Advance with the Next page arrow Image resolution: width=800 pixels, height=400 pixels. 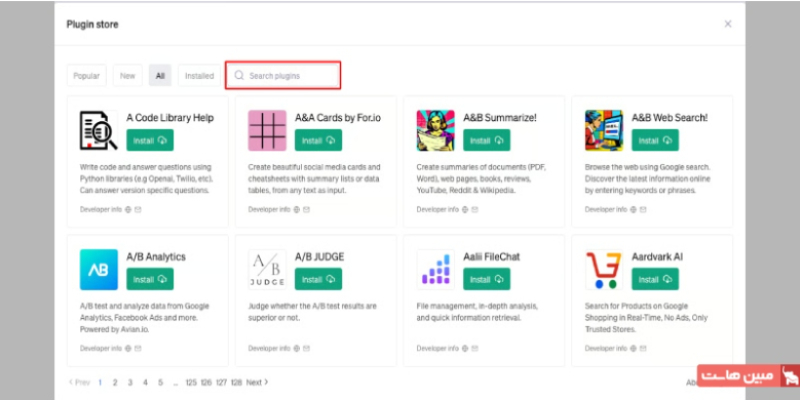(257, 382)
